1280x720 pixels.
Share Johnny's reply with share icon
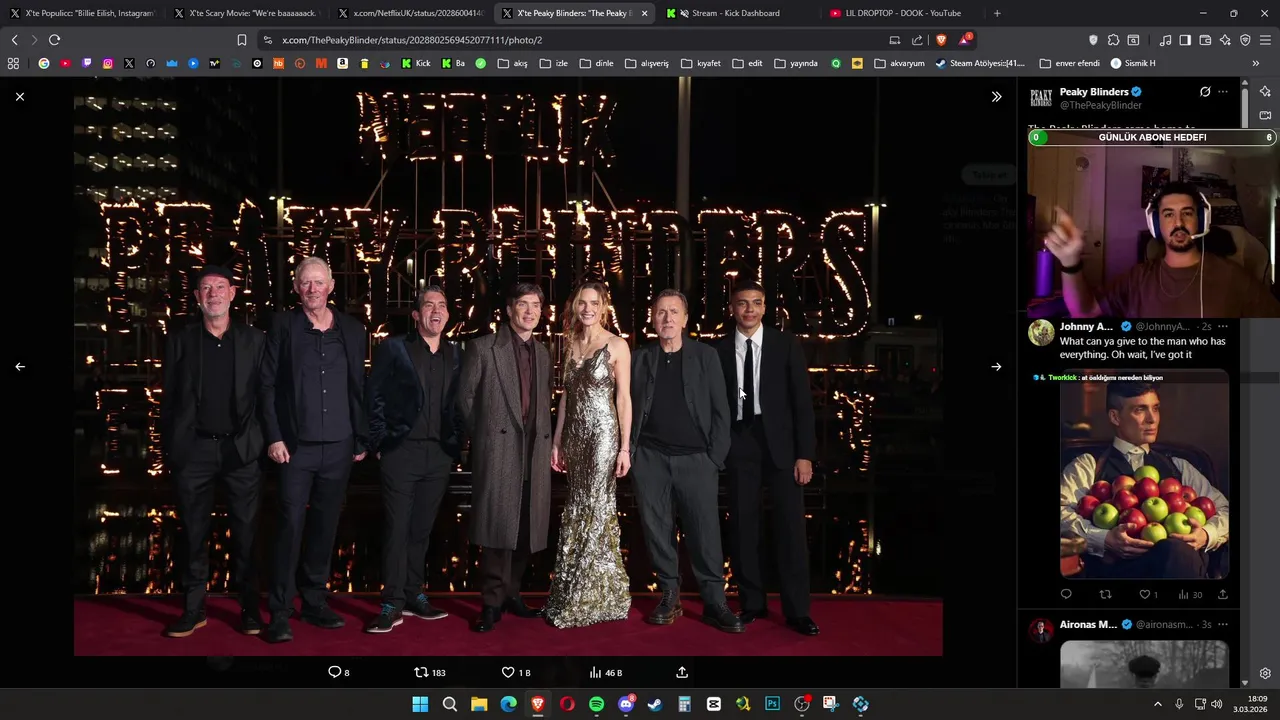1222,595
